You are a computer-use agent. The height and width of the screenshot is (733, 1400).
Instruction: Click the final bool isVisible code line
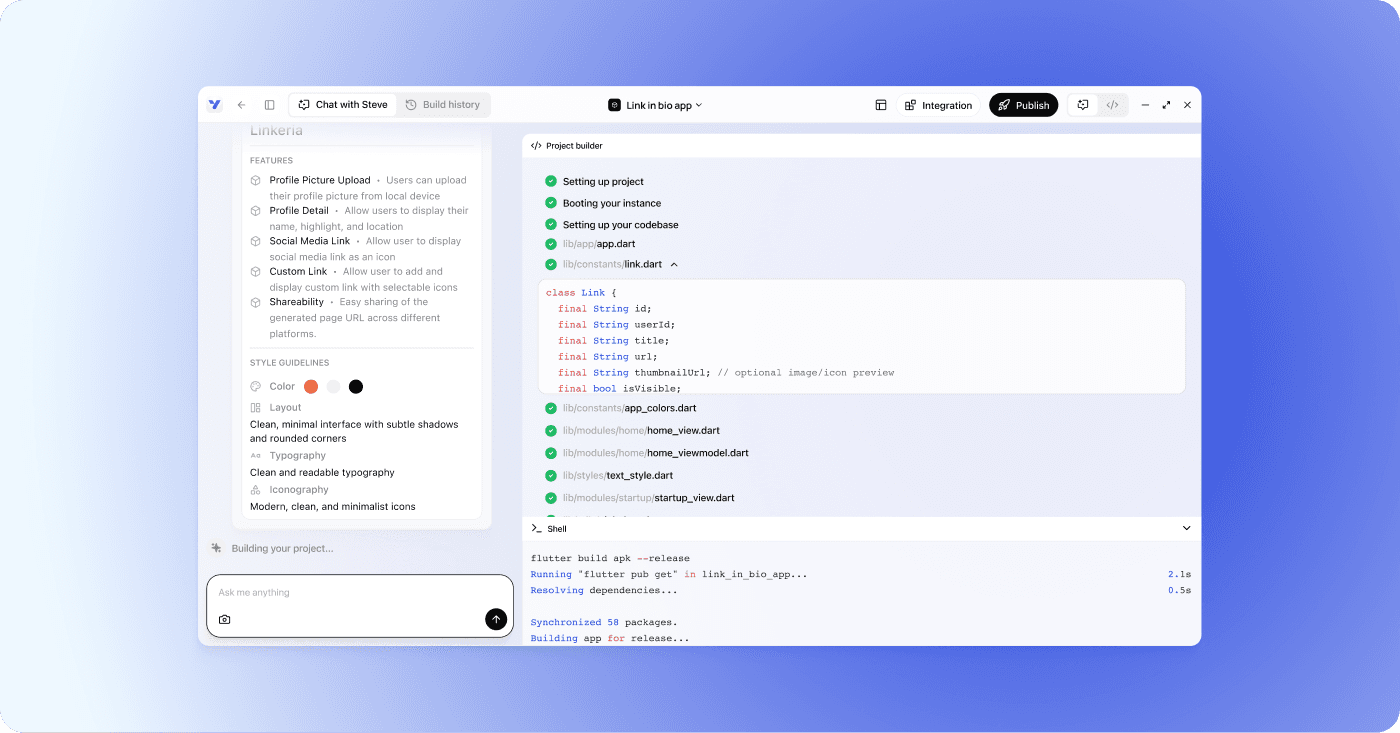point(619,388)
